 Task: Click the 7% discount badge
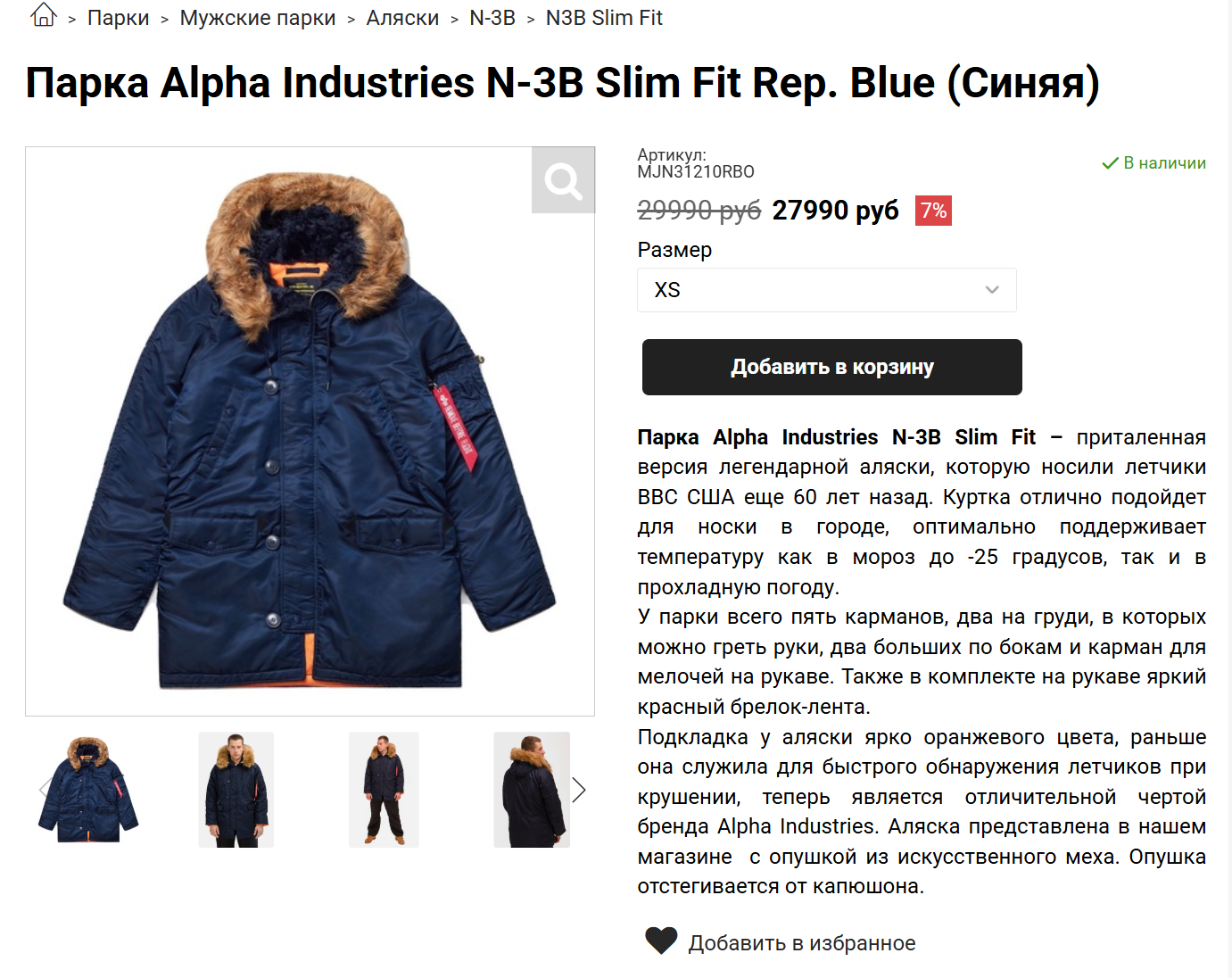933,211
